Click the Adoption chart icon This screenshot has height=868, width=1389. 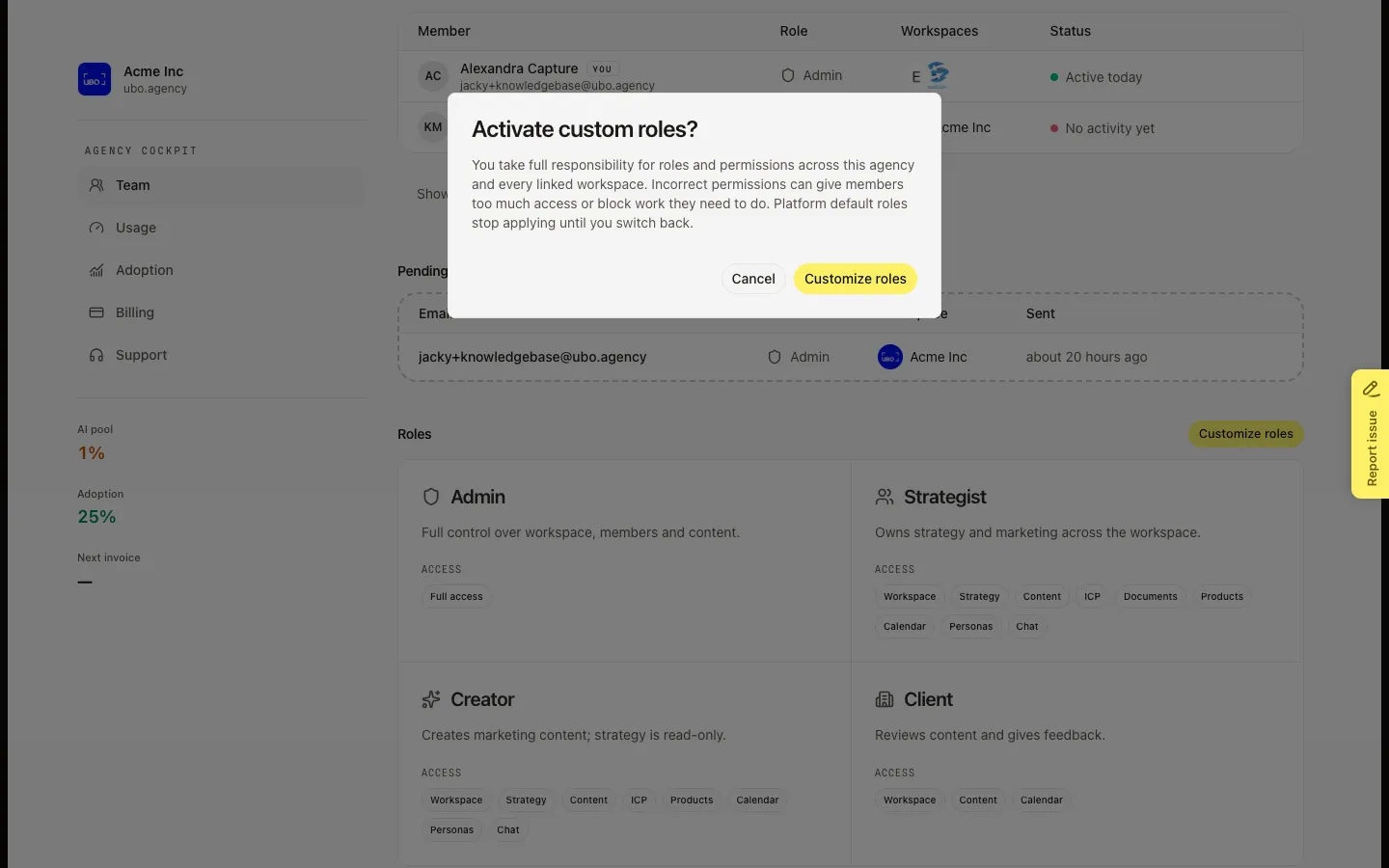click(x=96, y=270)
